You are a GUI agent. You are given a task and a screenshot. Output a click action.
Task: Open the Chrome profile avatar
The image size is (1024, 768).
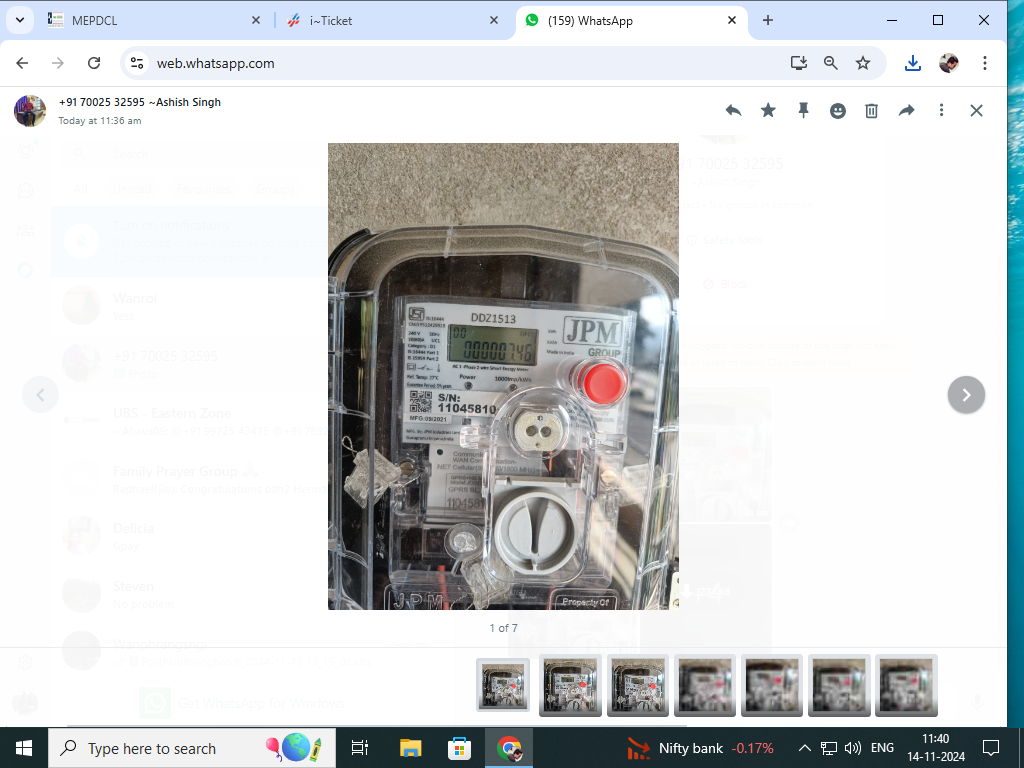coord(949,63)
